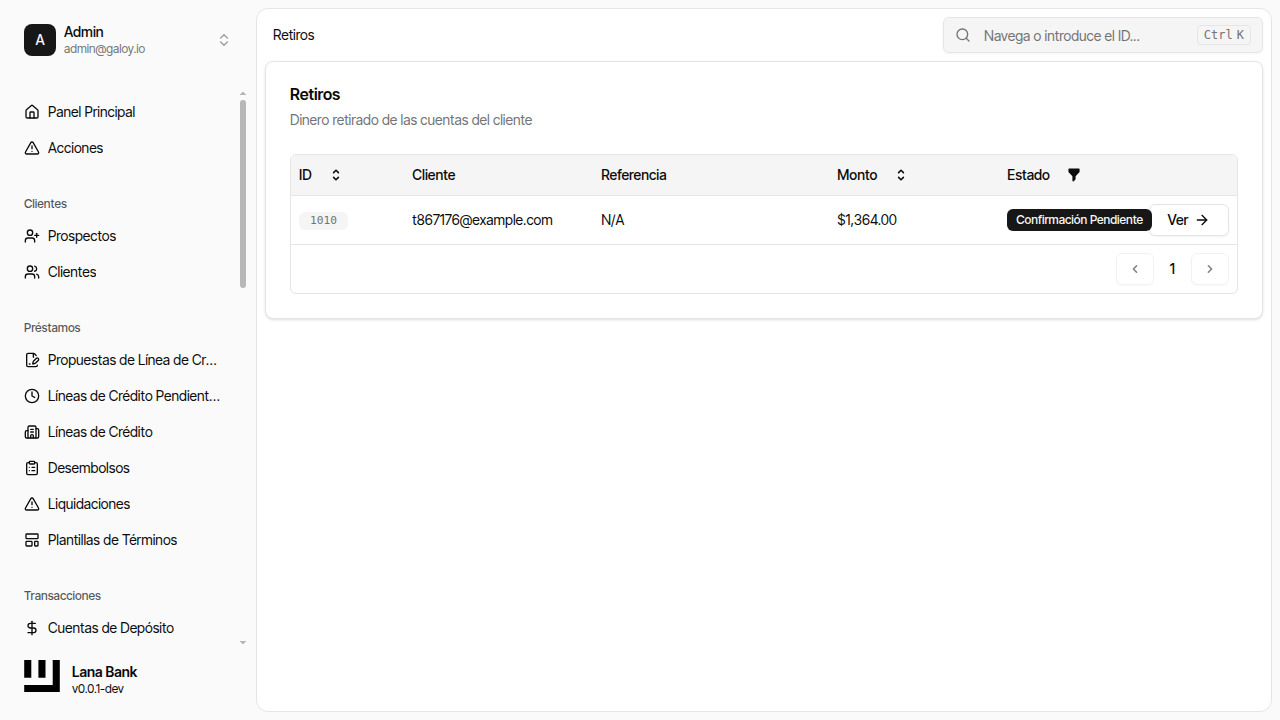The height and width of the screenshot is (720, 1280).
Task: Open Propuestas de Línea de Crédito
Action: pyautogui.click(x=132, y=360)
